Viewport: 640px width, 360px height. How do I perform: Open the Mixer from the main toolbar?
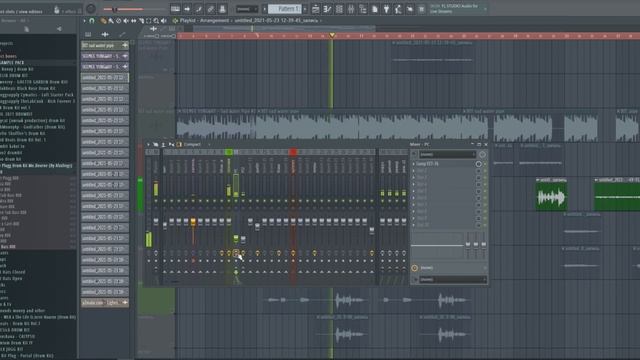tap(351, 9)
